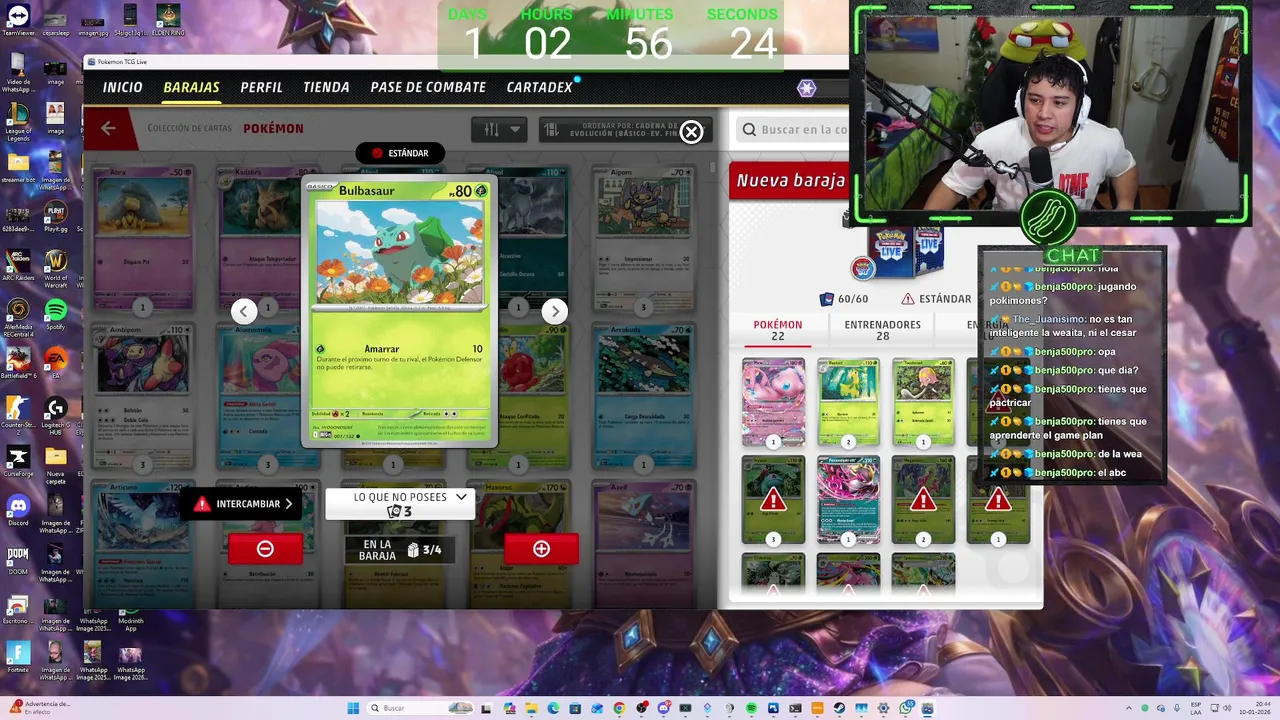Open Steam from taskbar
The width and height of the screenshot is (1280, 720).
[x=839, y=708]
